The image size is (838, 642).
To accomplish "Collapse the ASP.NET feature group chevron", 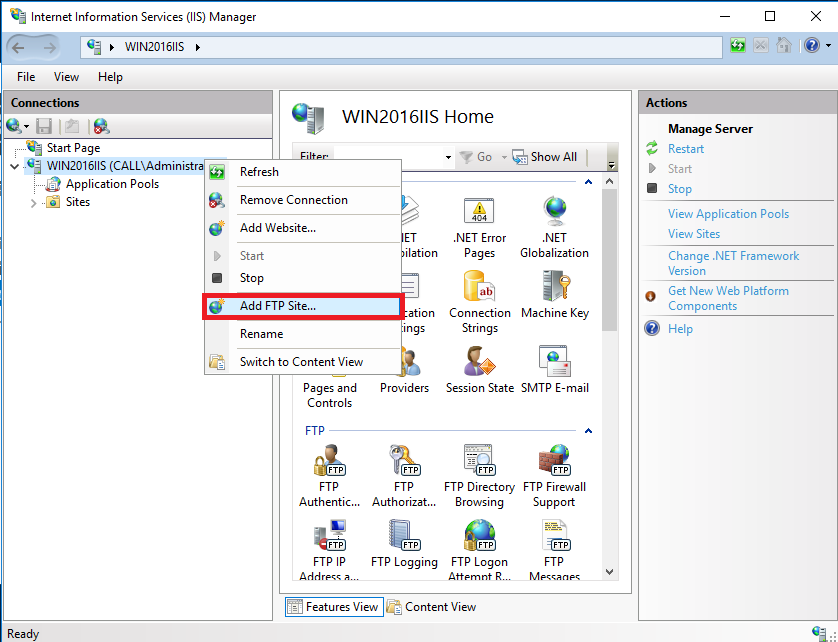I will 588,182.
